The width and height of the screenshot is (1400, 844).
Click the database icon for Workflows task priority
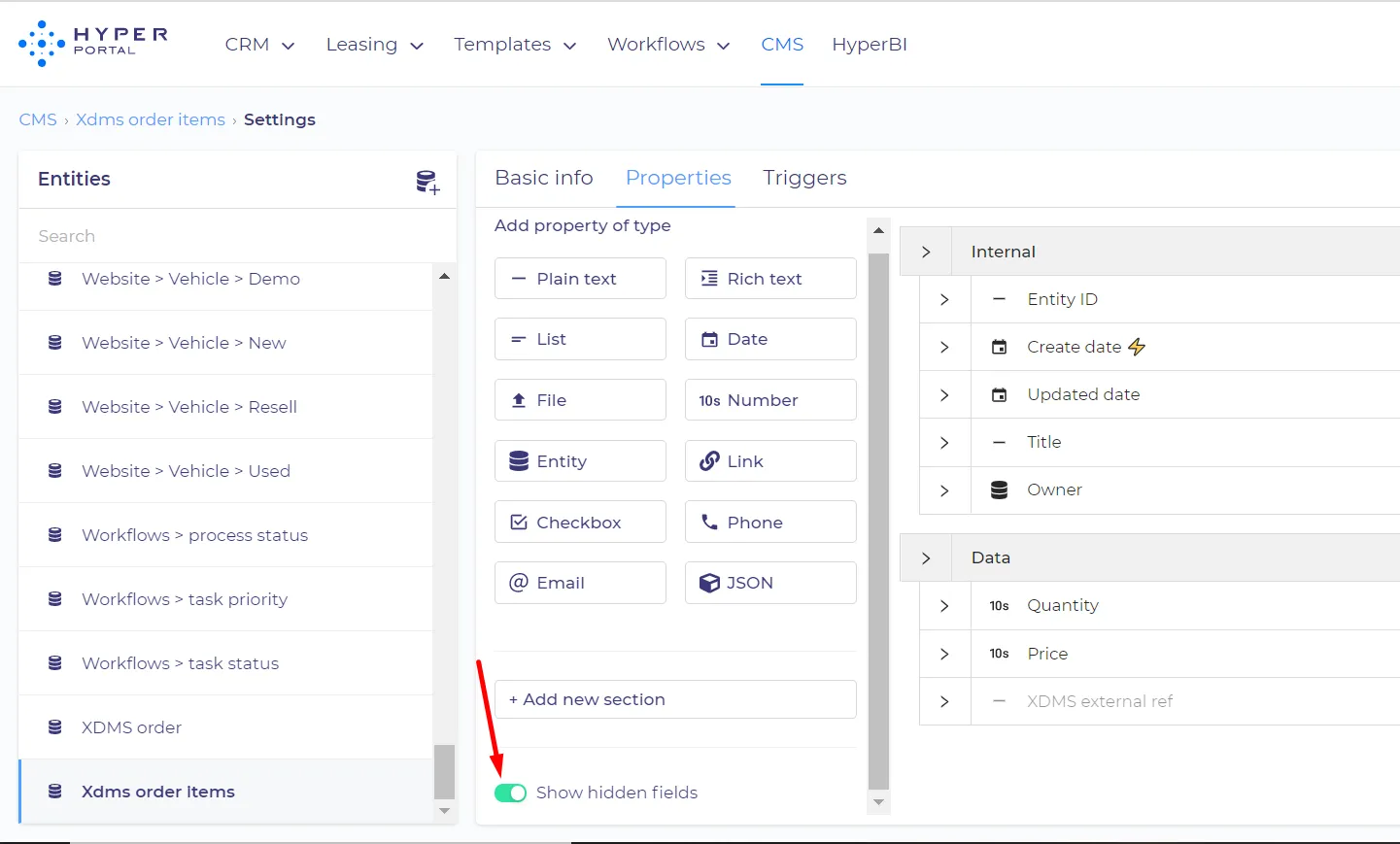(55, 599)
